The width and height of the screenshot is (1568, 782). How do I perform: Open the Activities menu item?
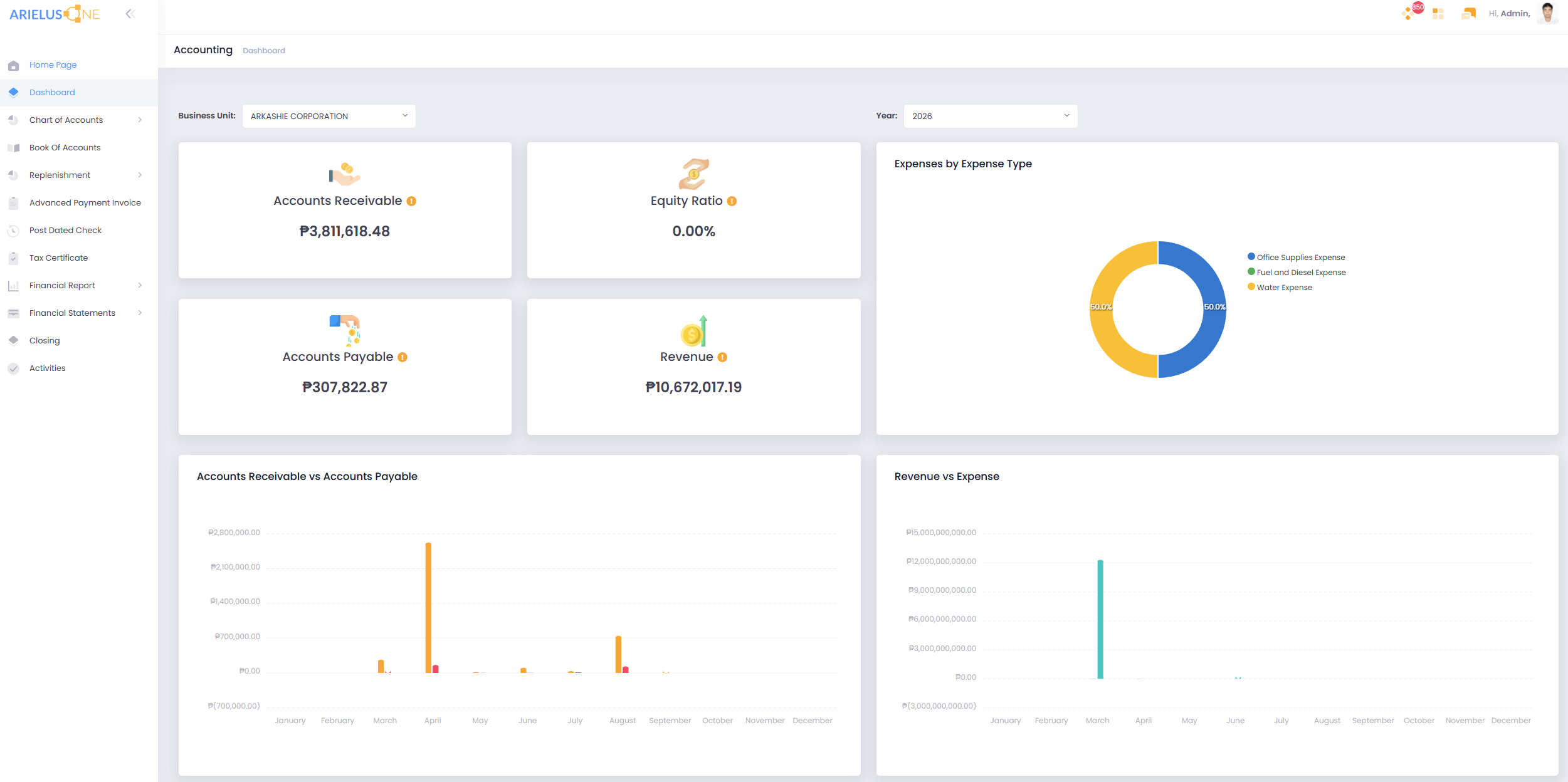coord(48,368)
